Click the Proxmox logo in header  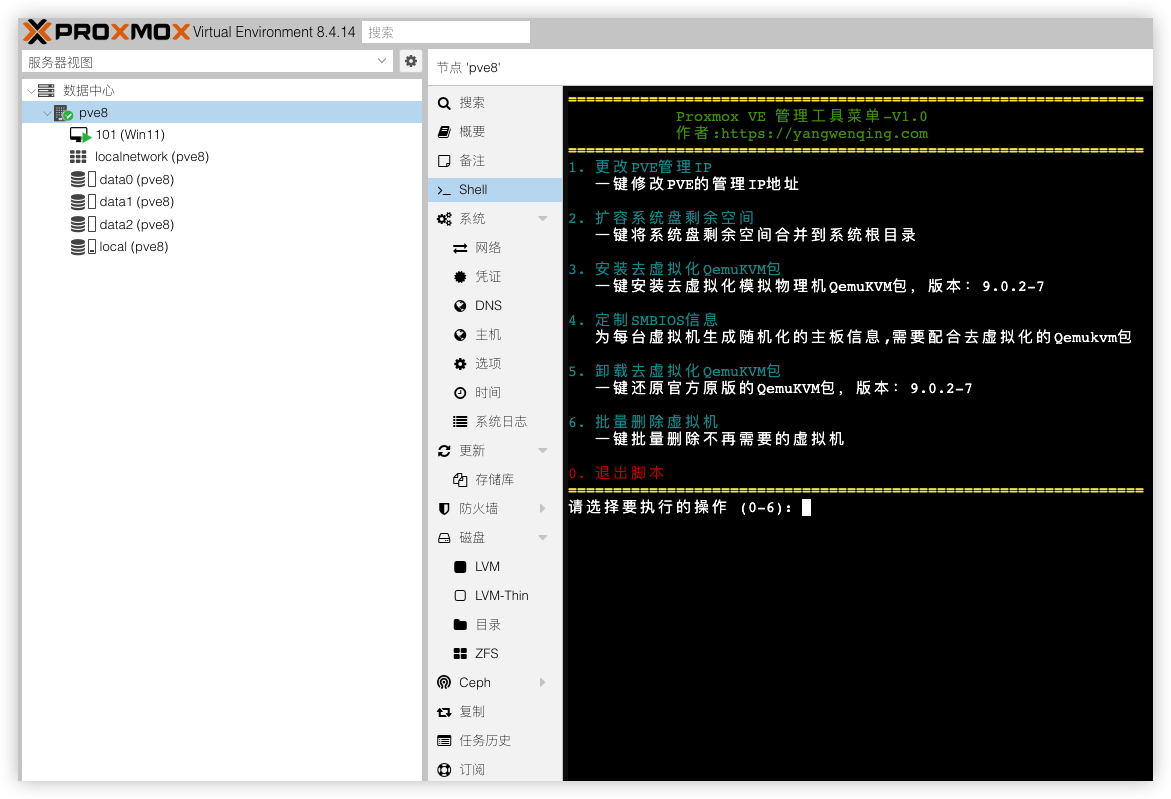click(x=105, y=32)
